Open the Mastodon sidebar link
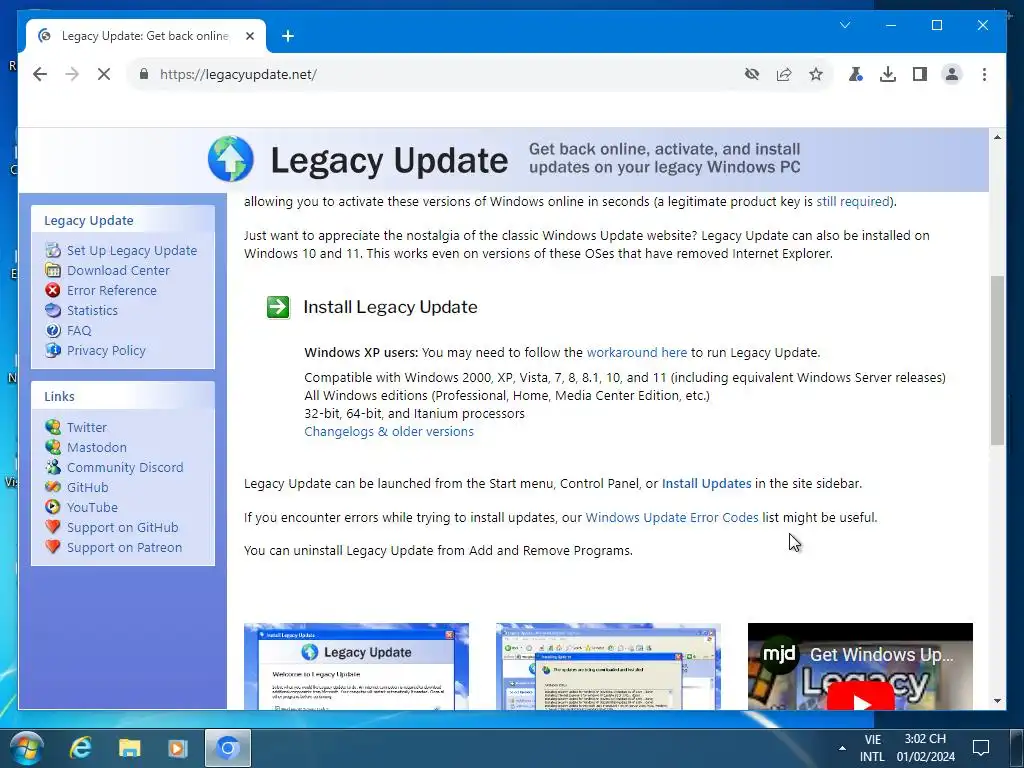Image resolution: width=1024 pixels, height=768 pixels. (x=97, y=447)
